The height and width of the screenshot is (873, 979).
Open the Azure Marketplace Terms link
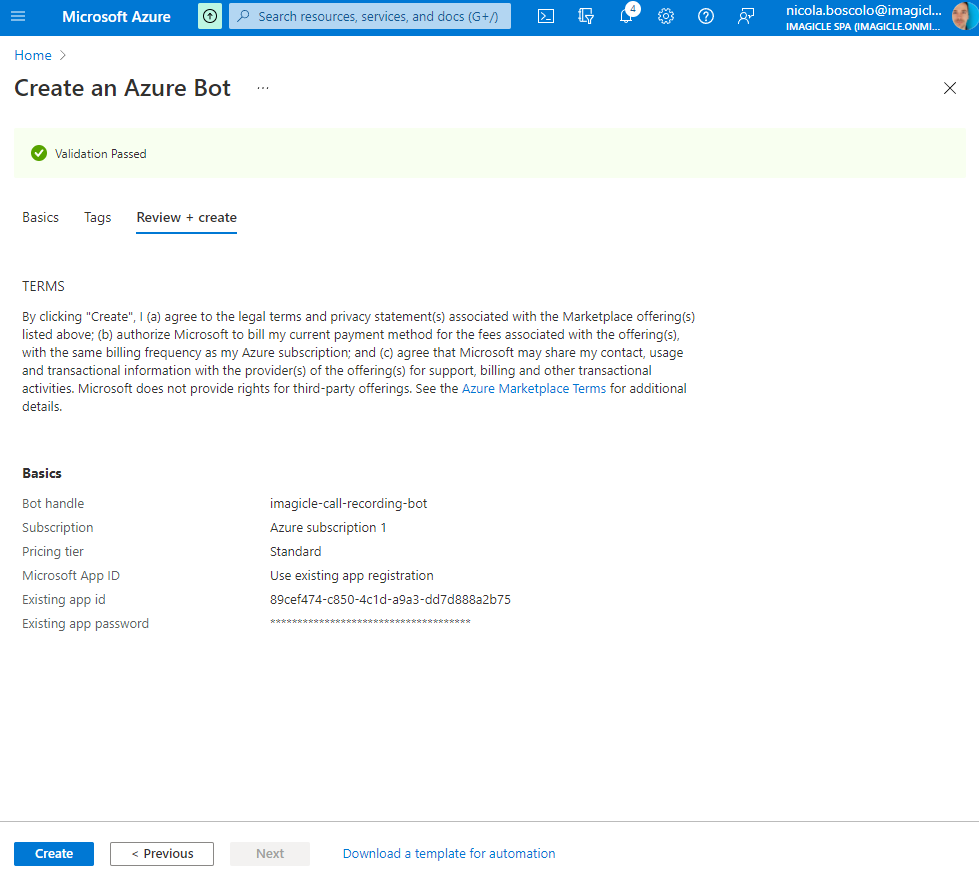coord(534,389)
